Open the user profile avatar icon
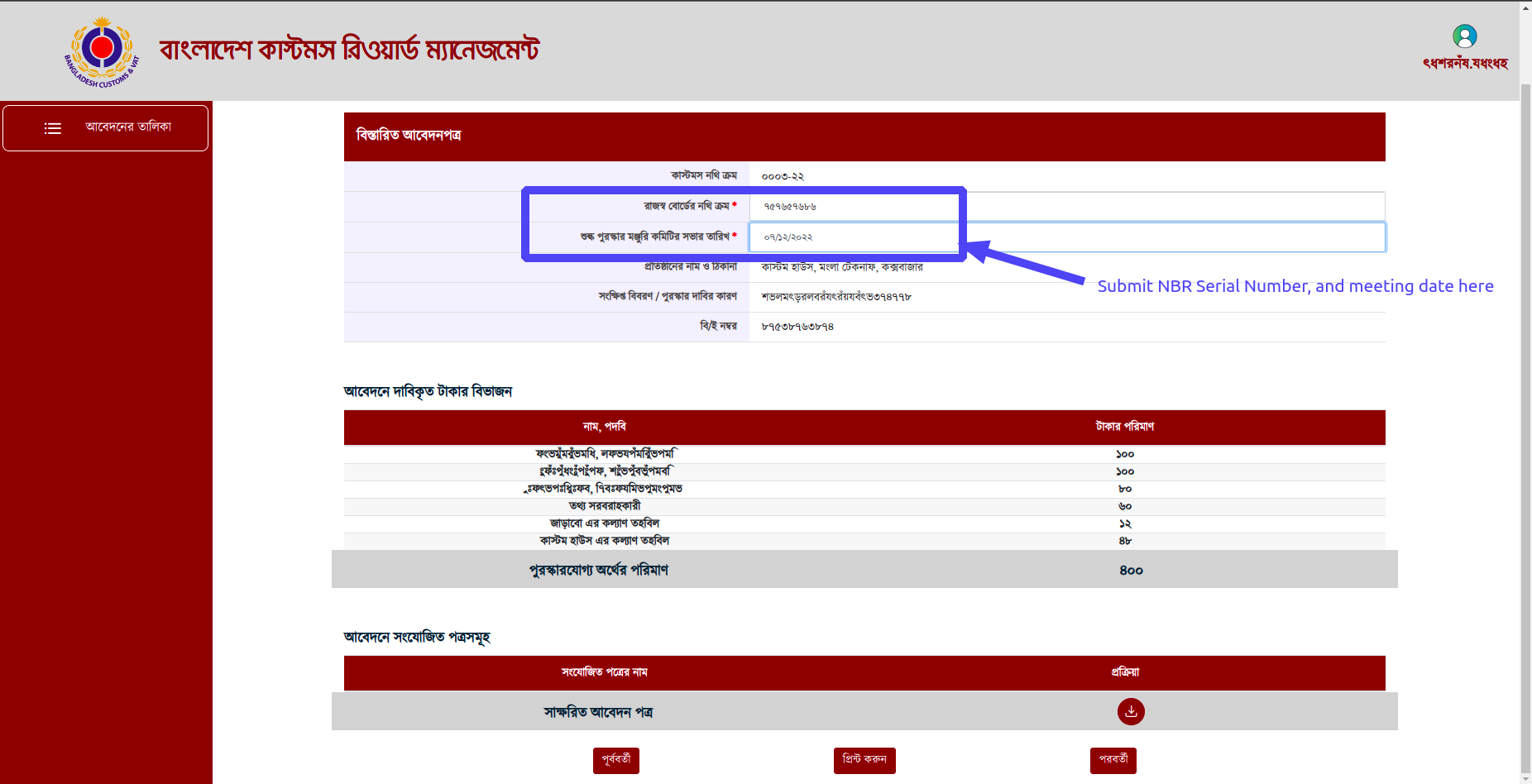The height and width of the screenshot is (784, 1532). [1464, 36]
